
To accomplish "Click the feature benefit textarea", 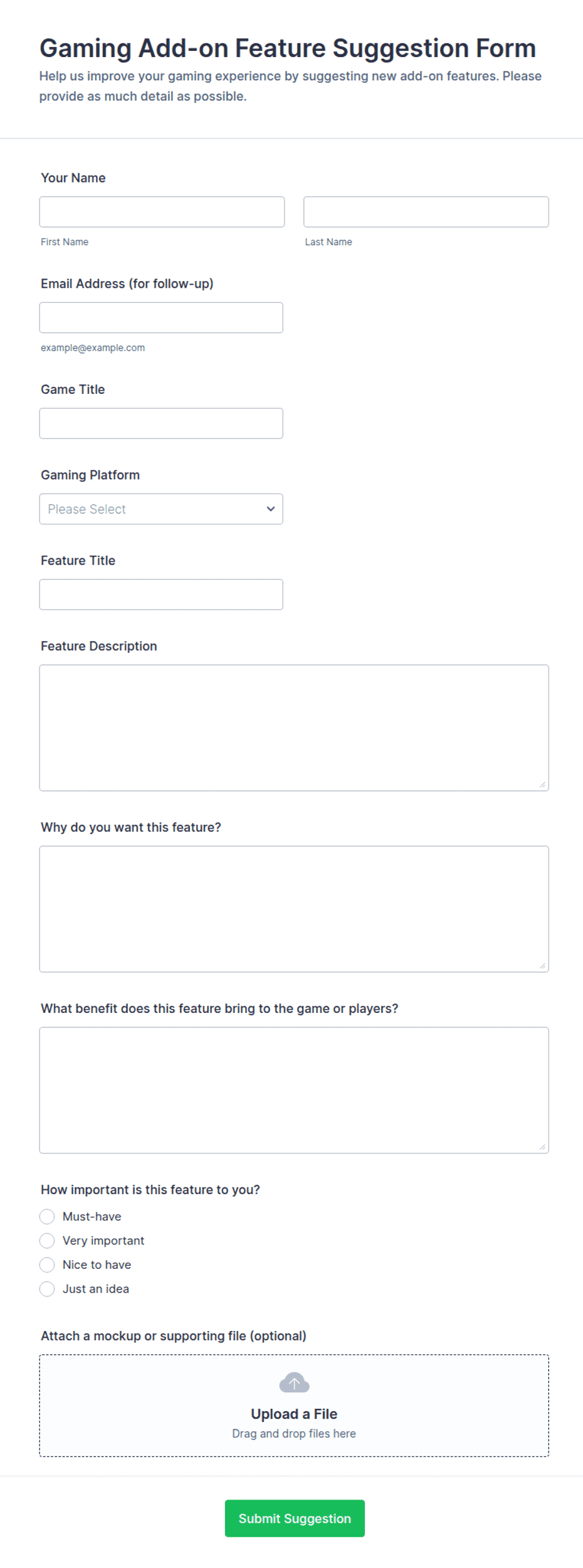I will point(294,1090).
